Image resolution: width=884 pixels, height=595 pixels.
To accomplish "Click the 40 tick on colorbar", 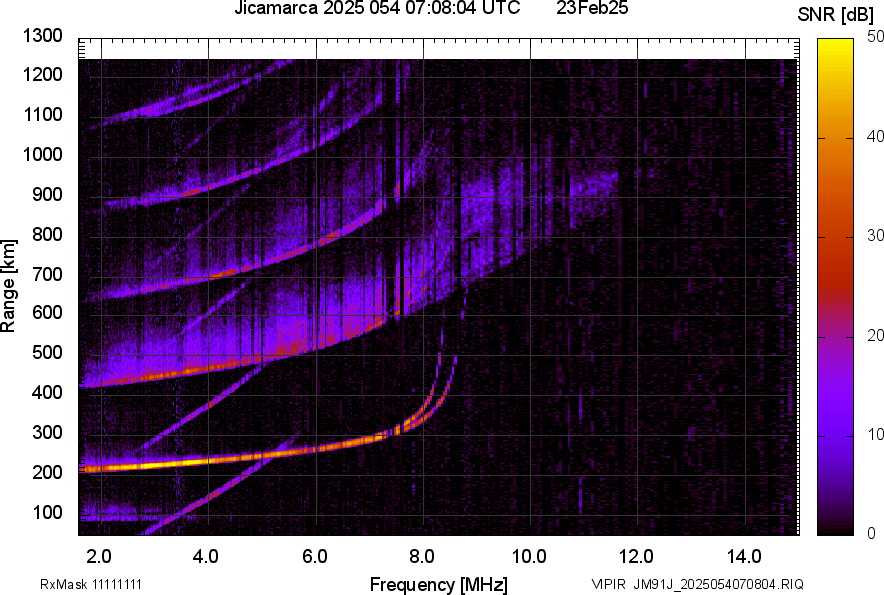I will pos(875,136).
